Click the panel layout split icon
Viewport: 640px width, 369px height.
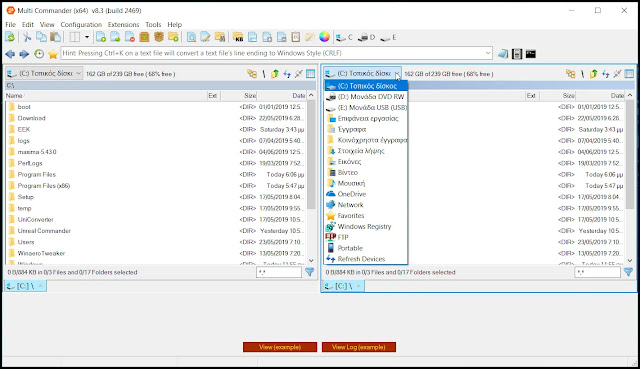pos(75,37)
